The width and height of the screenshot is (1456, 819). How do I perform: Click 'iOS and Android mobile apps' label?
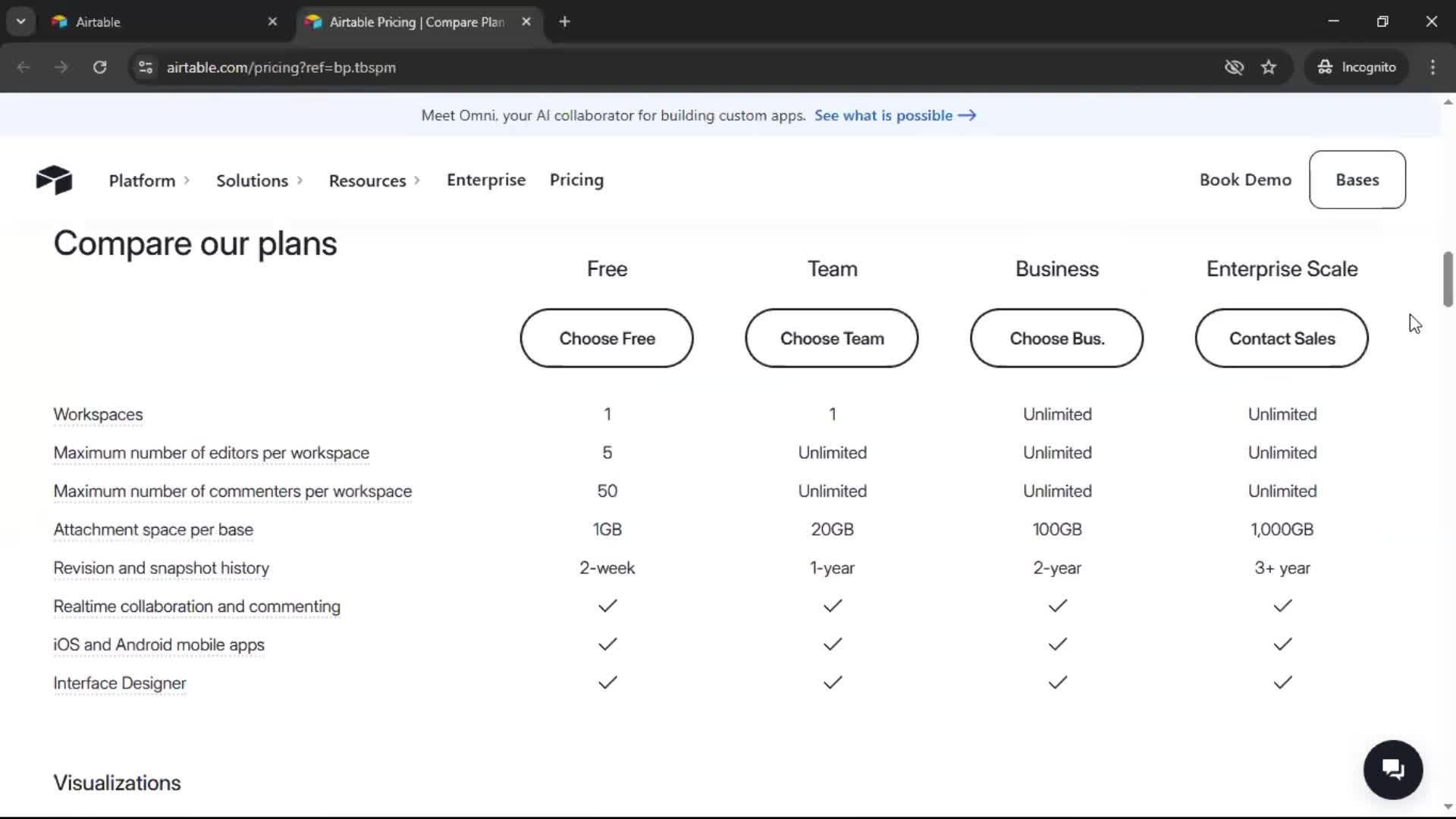tap(158, 645)
